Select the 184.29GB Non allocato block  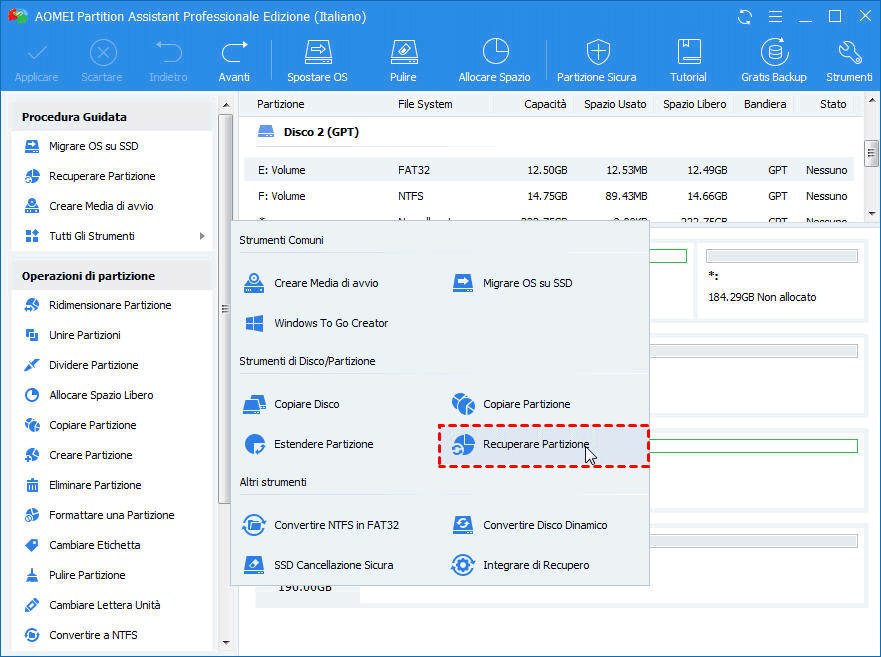pyautogui.click(x=782, y=280)
